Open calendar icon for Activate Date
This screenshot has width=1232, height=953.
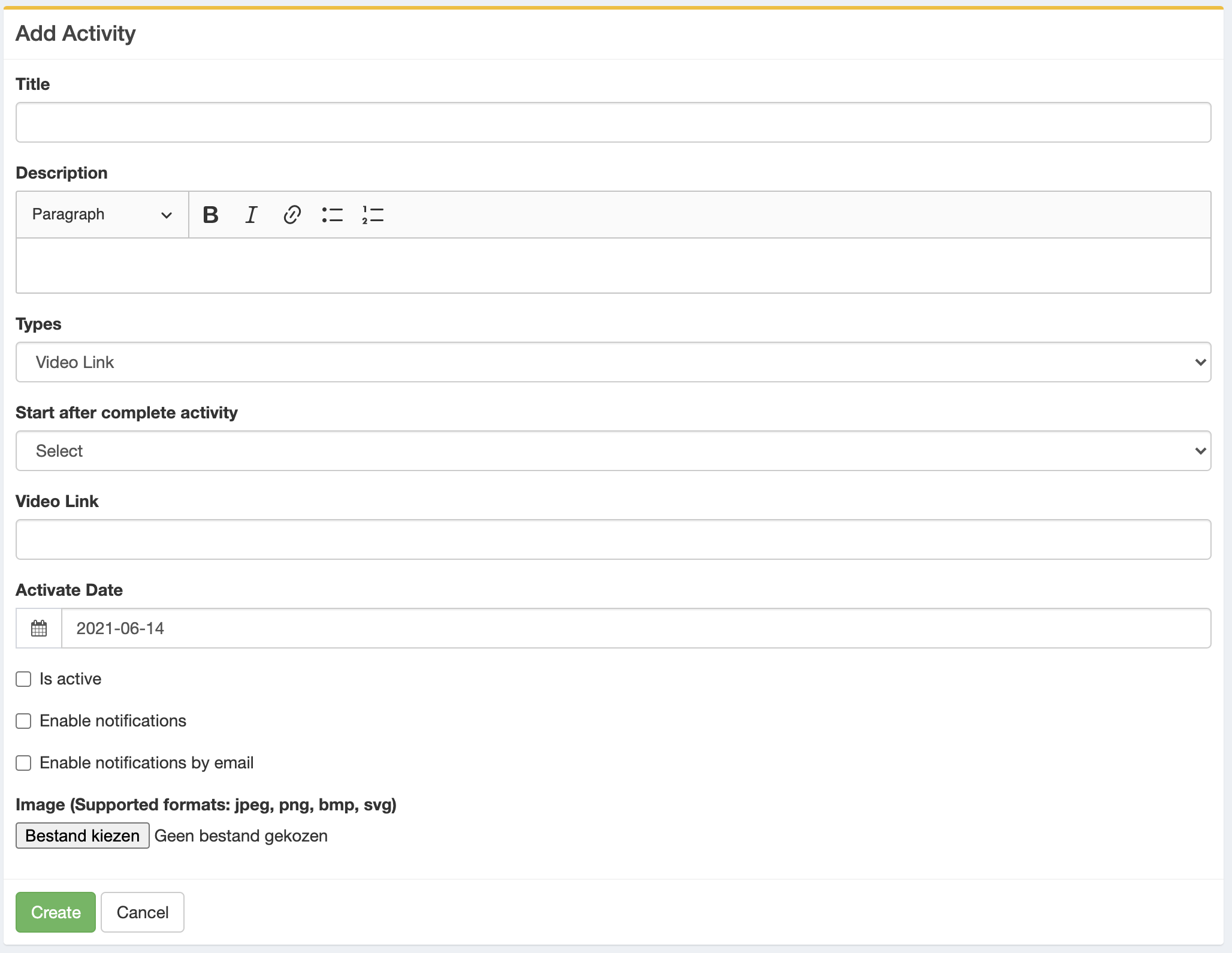click(39, 628)
